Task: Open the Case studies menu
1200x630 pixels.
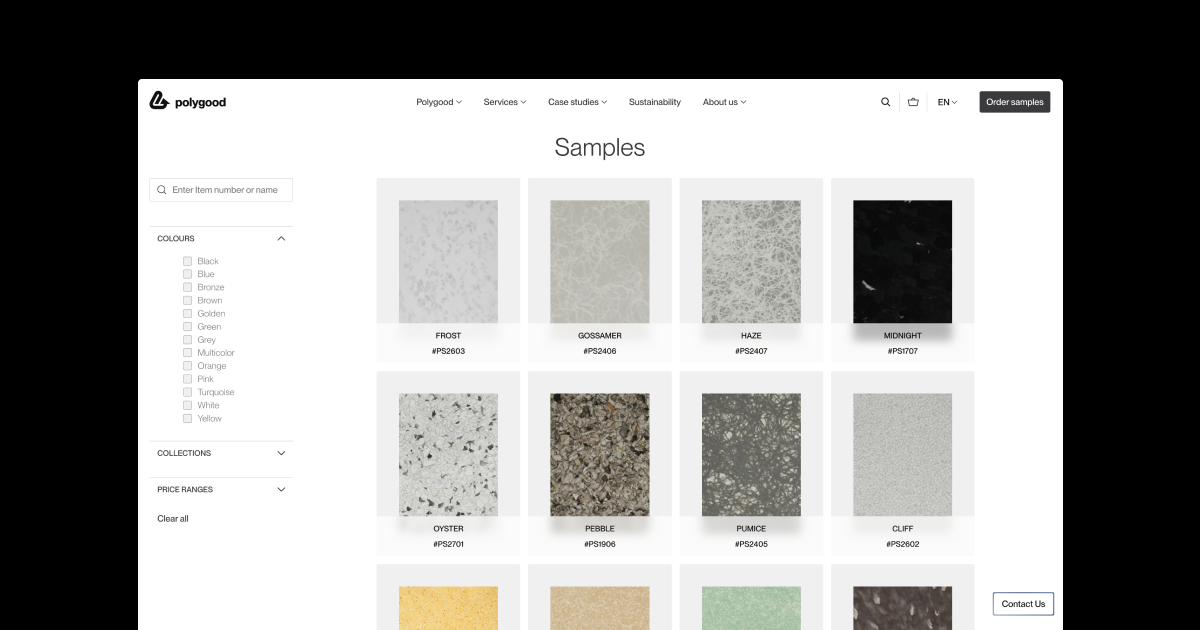Action: point(578,102)
